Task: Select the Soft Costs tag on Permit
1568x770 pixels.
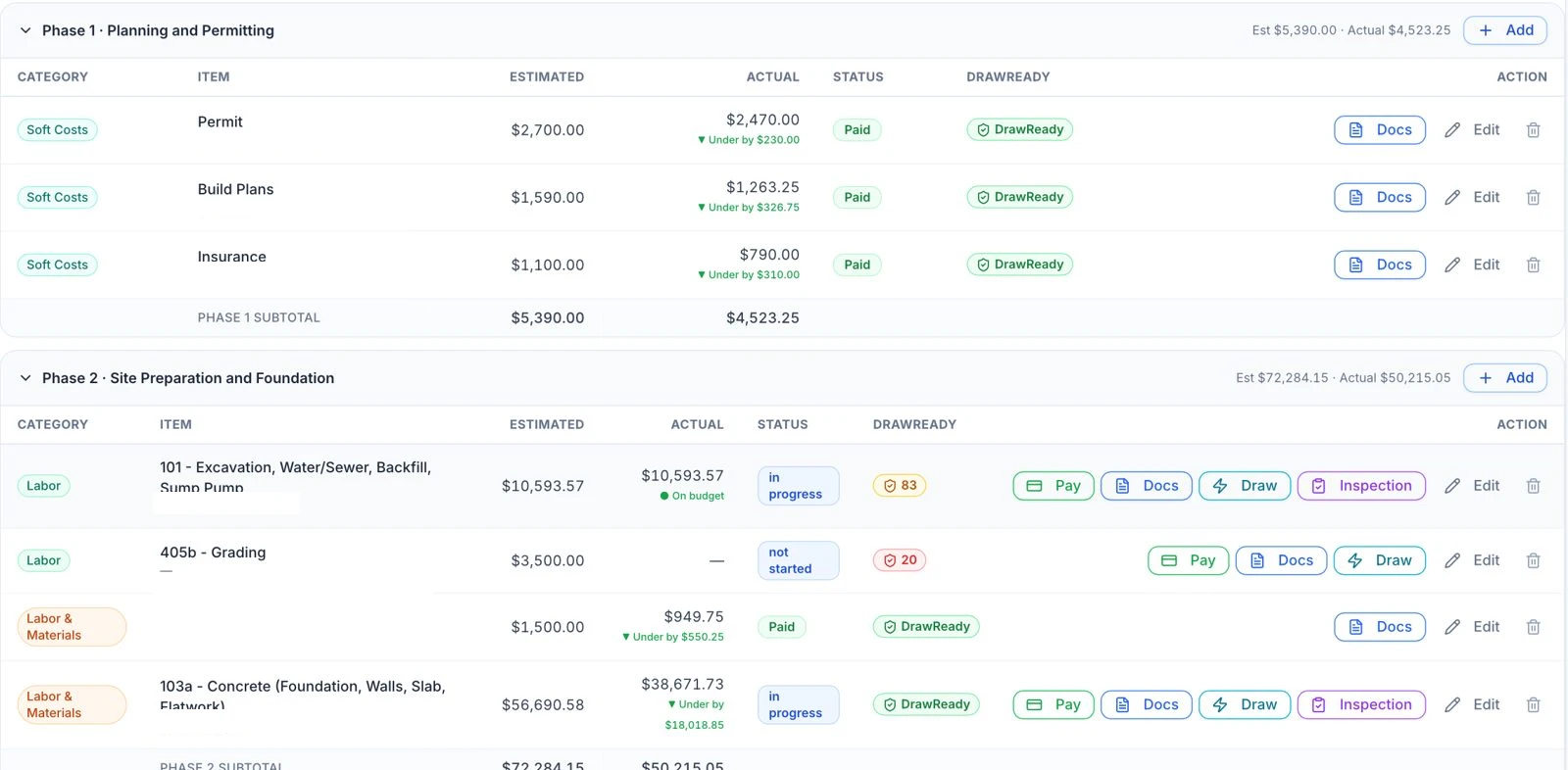Action: [57, 129]
